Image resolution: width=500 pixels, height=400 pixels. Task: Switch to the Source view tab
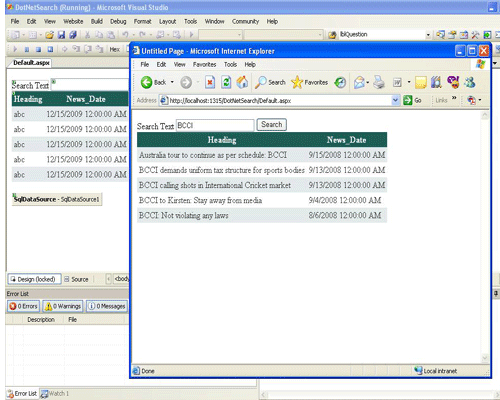pyautogui.click(x=76, y=279)
